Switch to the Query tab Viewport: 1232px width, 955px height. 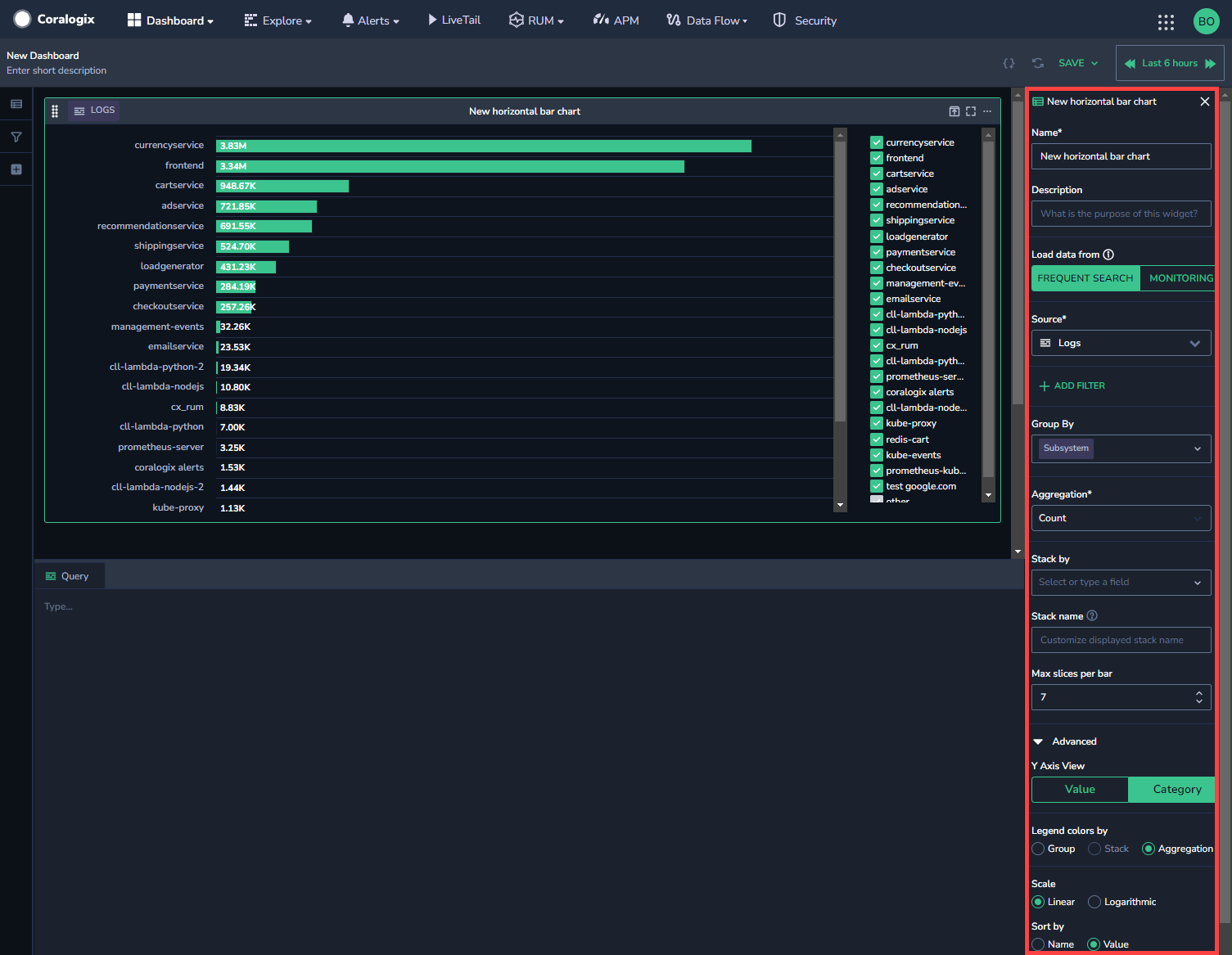tap(69, 576)
